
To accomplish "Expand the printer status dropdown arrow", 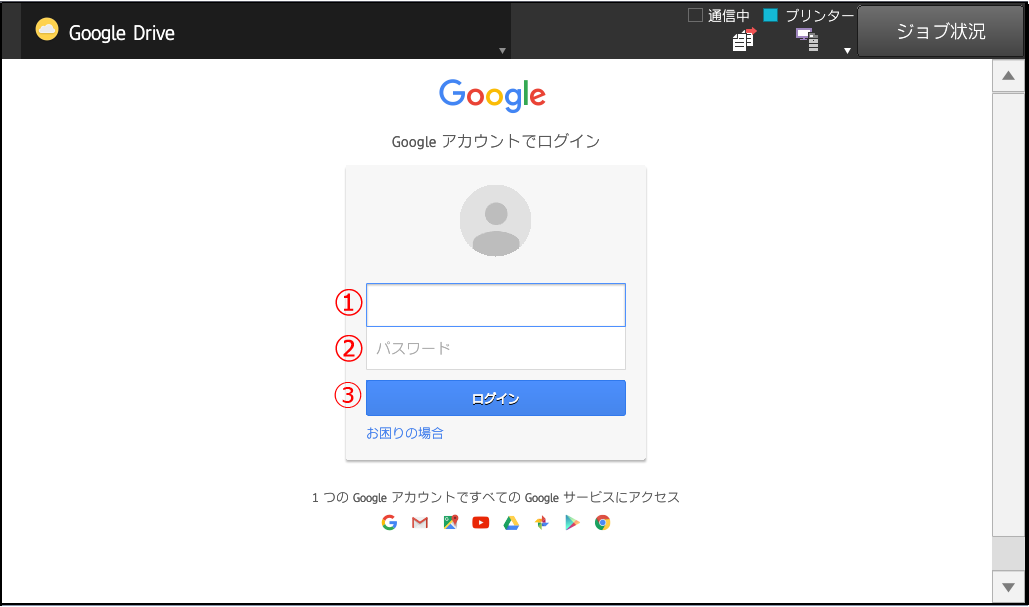I will [x=847, y=51].
